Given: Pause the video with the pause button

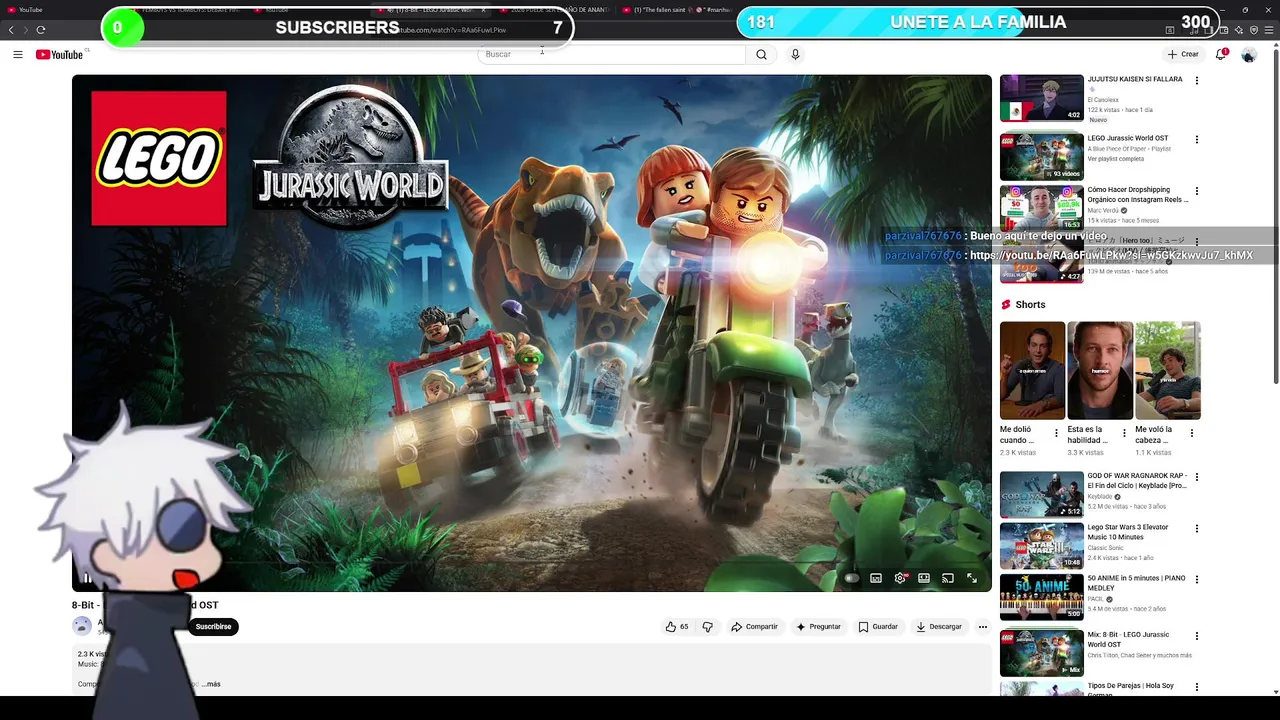Looking at the screenshot, I should click(86, 578).
